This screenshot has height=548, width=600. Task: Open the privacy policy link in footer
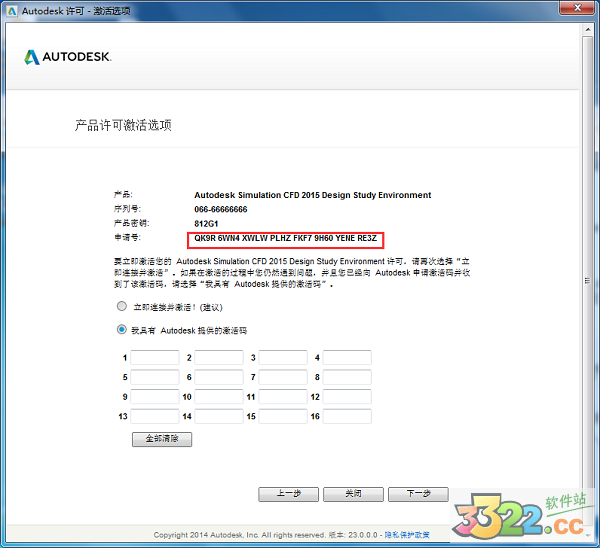pyautogui.click(x=407, y=535)
